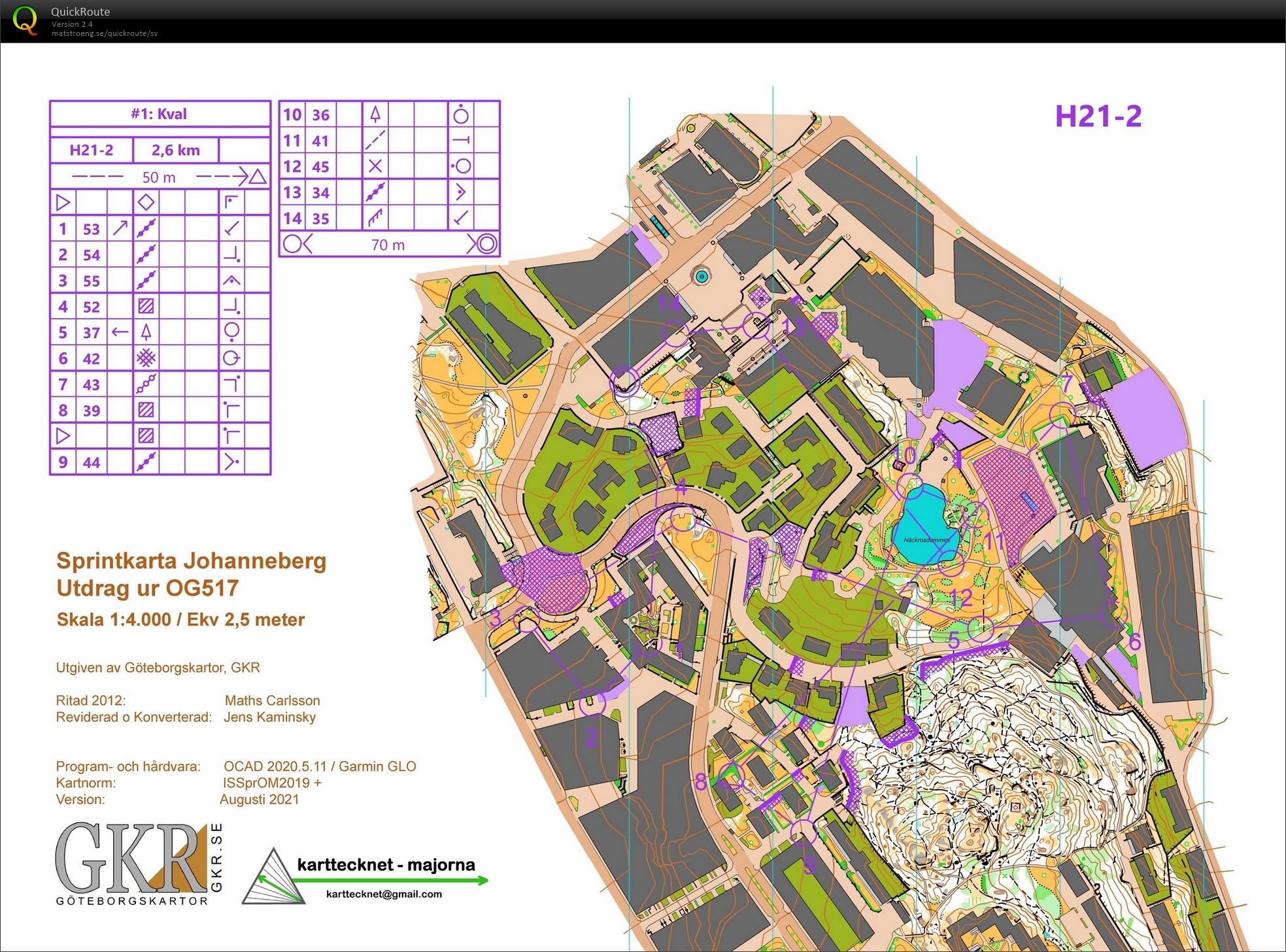Click the QuickRoute title text
This screenshot has width=1286, height=952.
tap(80, 11)
